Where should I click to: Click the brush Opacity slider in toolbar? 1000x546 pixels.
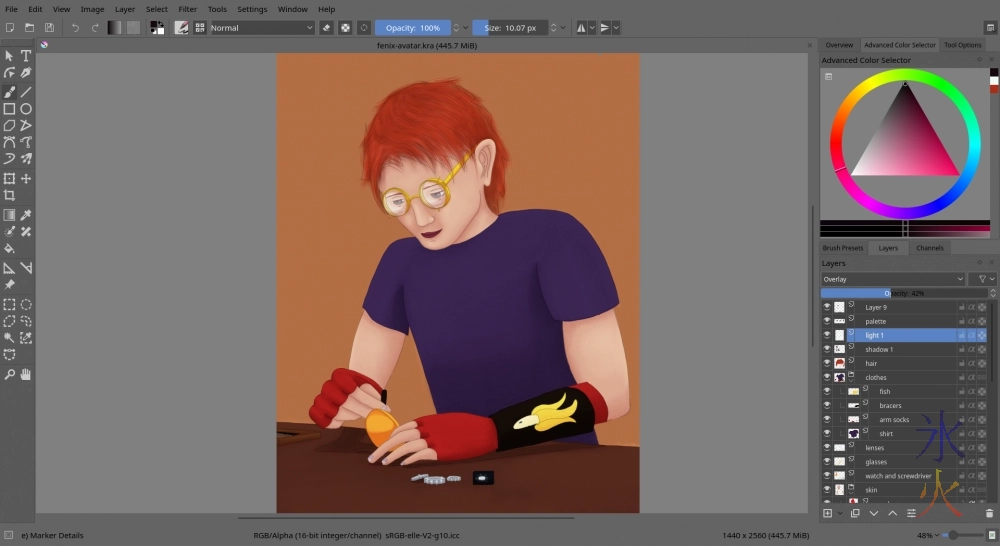pos(412,28)
